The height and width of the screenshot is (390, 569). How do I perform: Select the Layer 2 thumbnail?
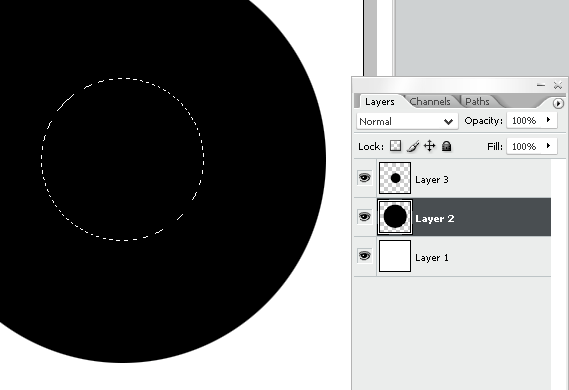(395, 217)
